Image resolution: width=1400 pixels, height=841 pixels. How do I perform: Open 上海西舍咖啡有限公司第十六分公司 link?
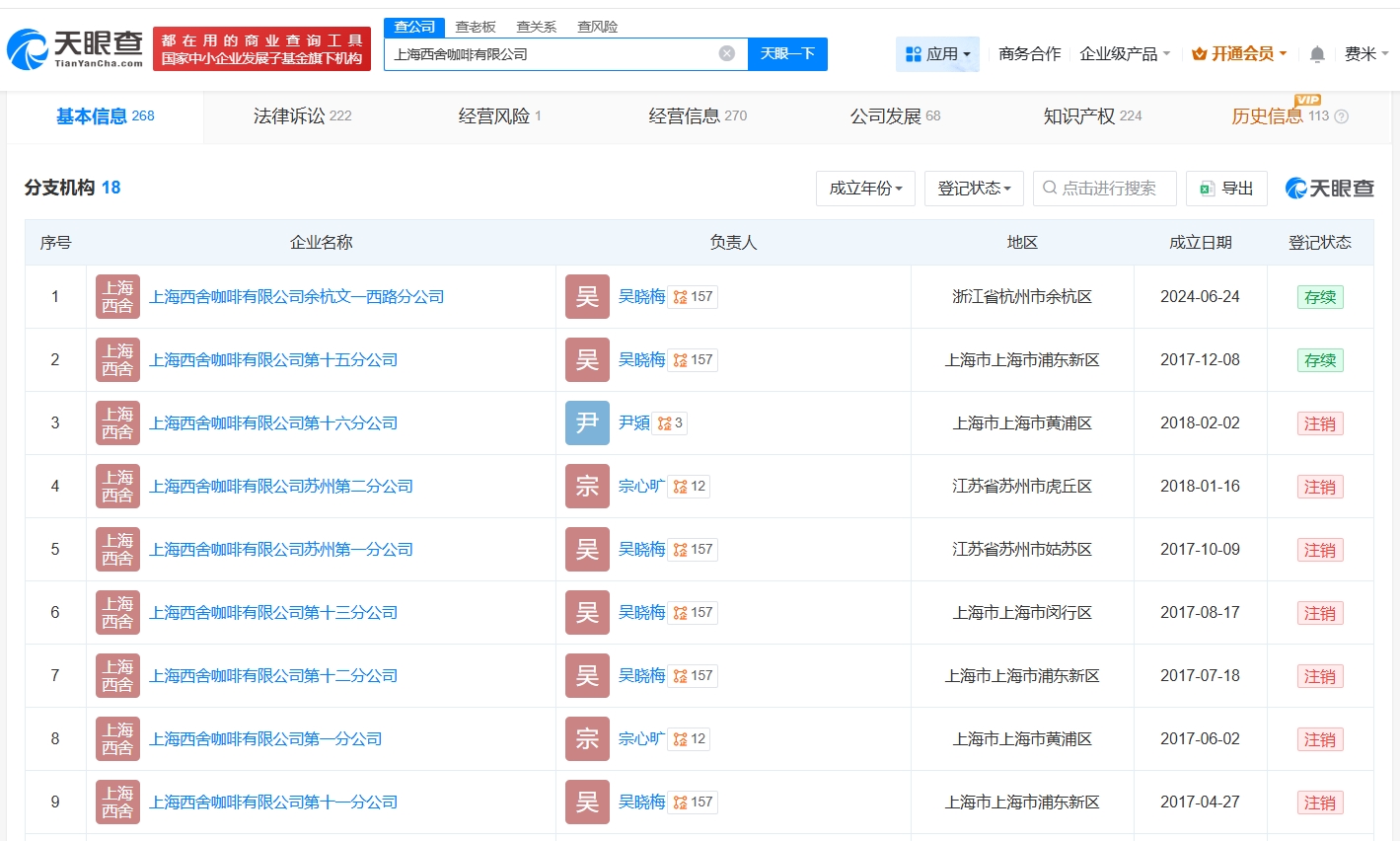click(273, 423)
